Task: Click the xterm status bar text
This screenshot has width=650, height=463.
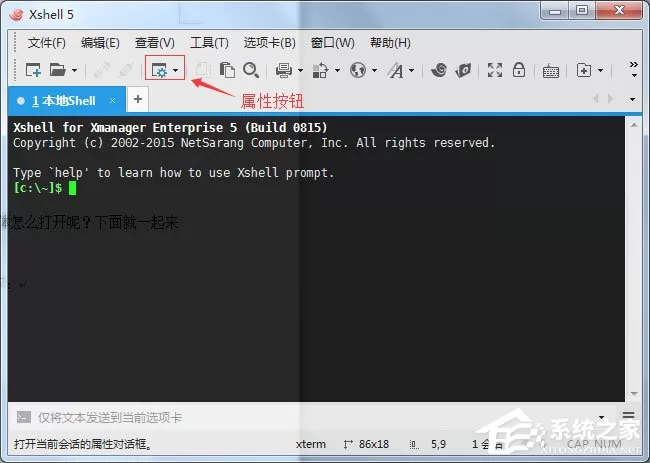Action: pos(310,444)
